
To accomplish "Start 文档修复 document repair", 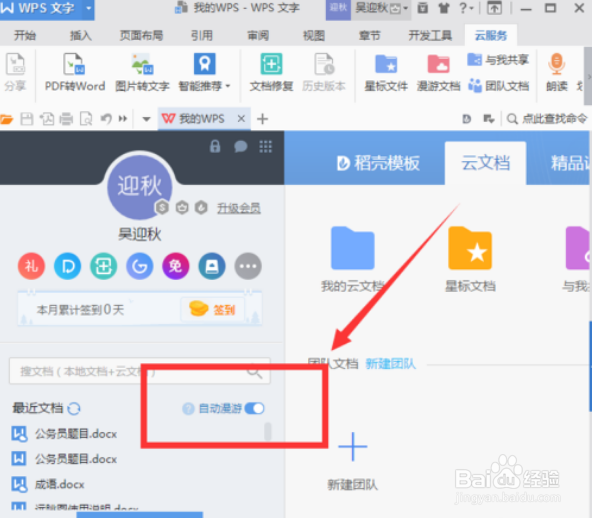I will point(271,72).
